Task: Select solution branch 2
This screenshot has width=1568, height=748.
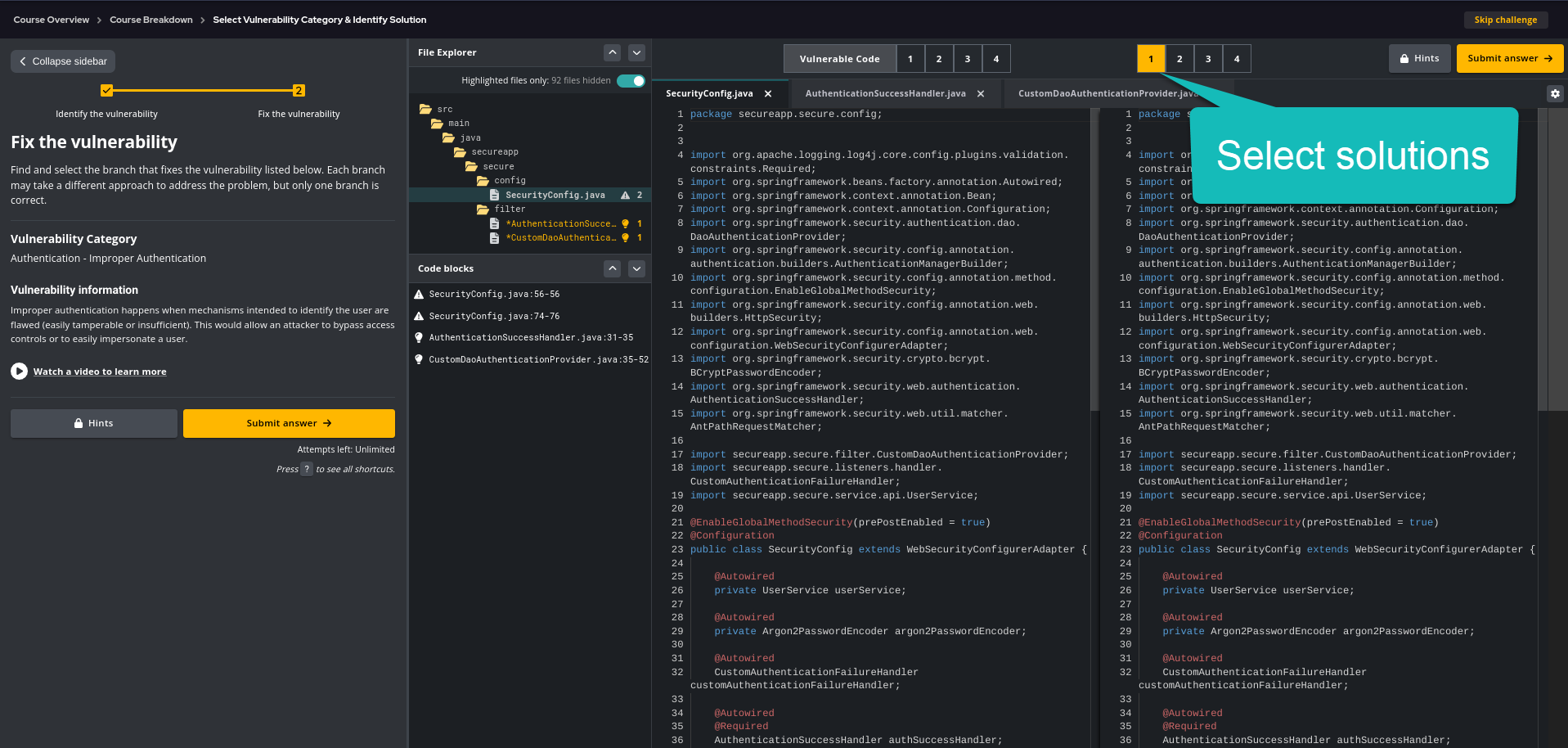Action: (x=1179, y=59)
